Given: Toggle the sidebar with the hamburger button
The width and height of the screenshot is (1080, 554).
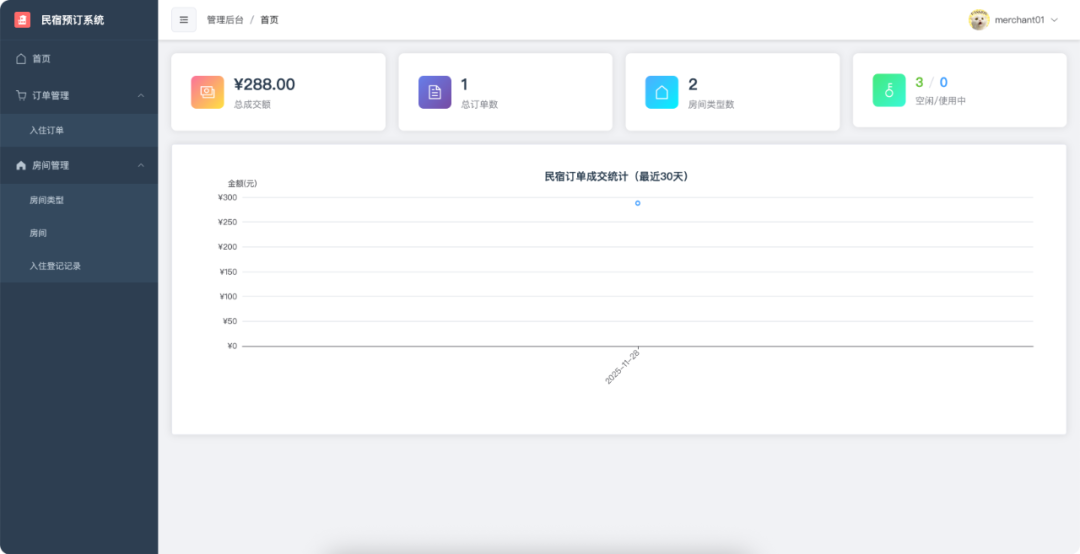Looking at the screenshot, I should point(184,20).
